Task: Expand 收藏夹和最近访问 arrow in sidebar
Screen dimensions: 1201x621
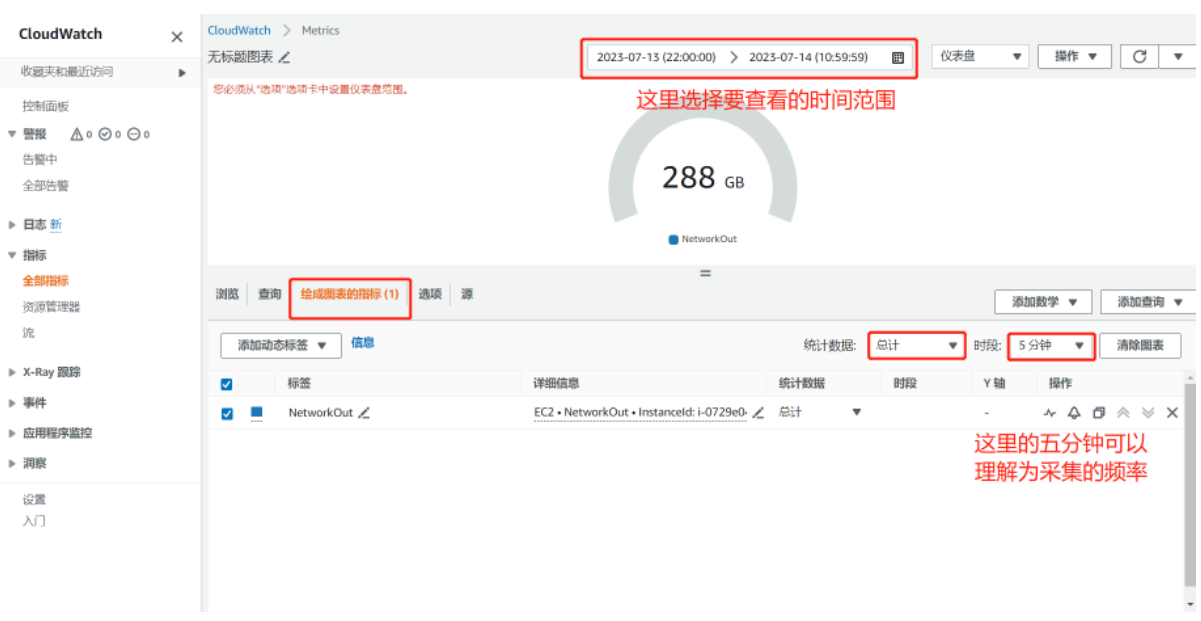Action: (182, 72)
